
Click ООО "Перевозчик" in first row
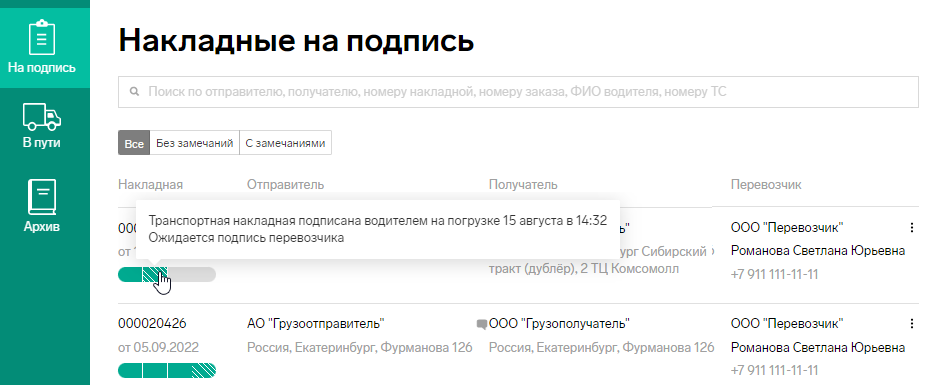click(x=787, y=228)
